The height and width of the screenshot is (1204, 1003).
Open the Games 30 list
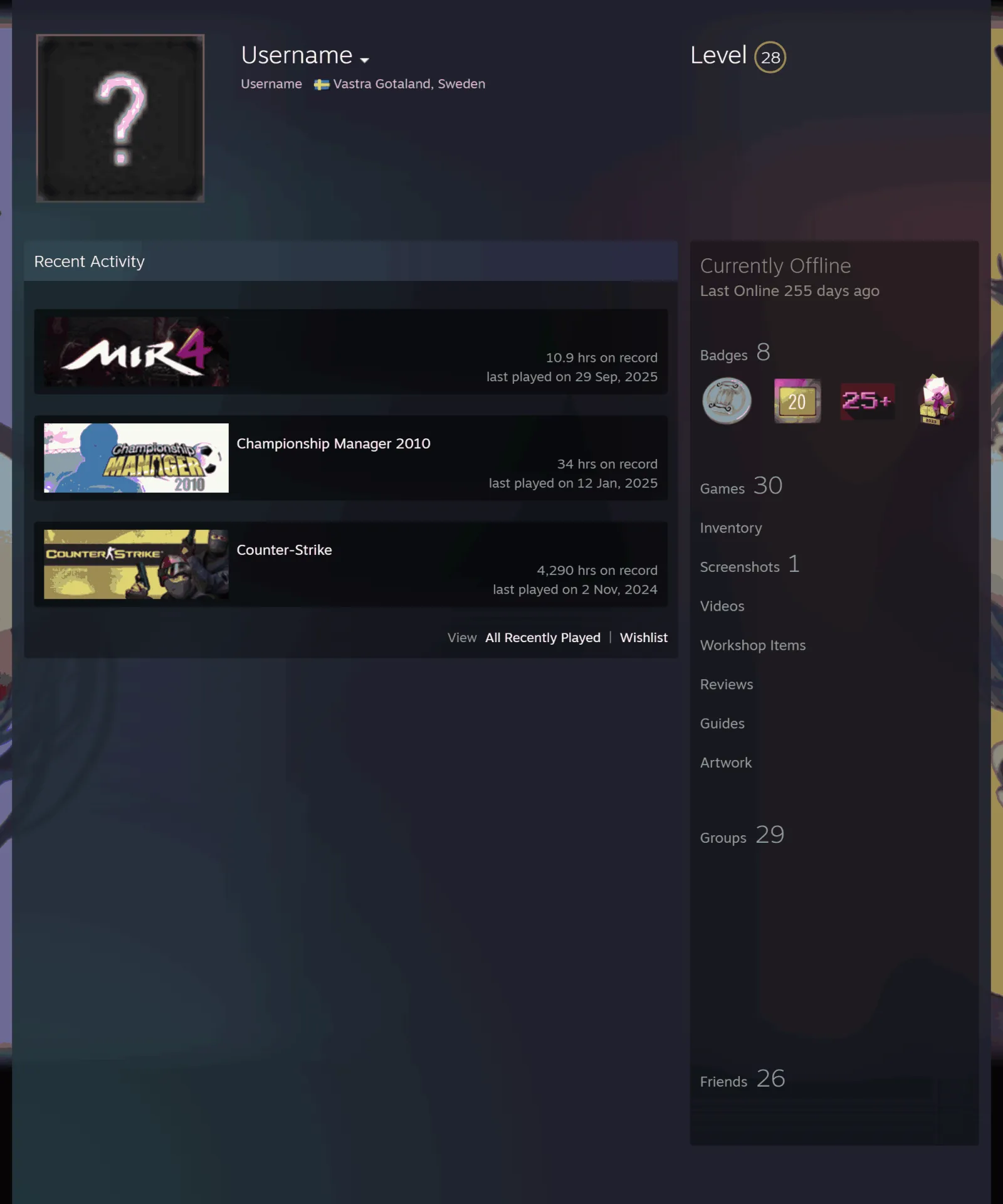[741, 486]
